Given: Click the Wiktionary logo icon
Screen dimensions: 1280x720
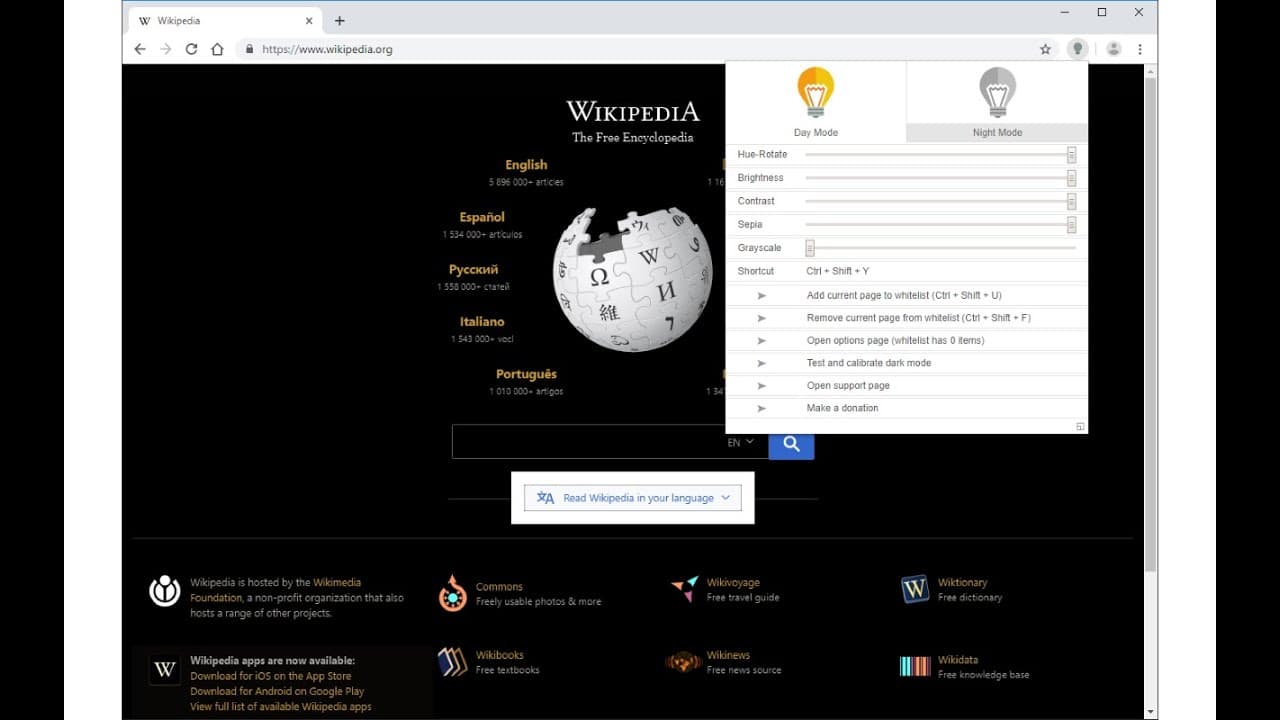Looking at the screenshot, I should (x=915, y=589).
